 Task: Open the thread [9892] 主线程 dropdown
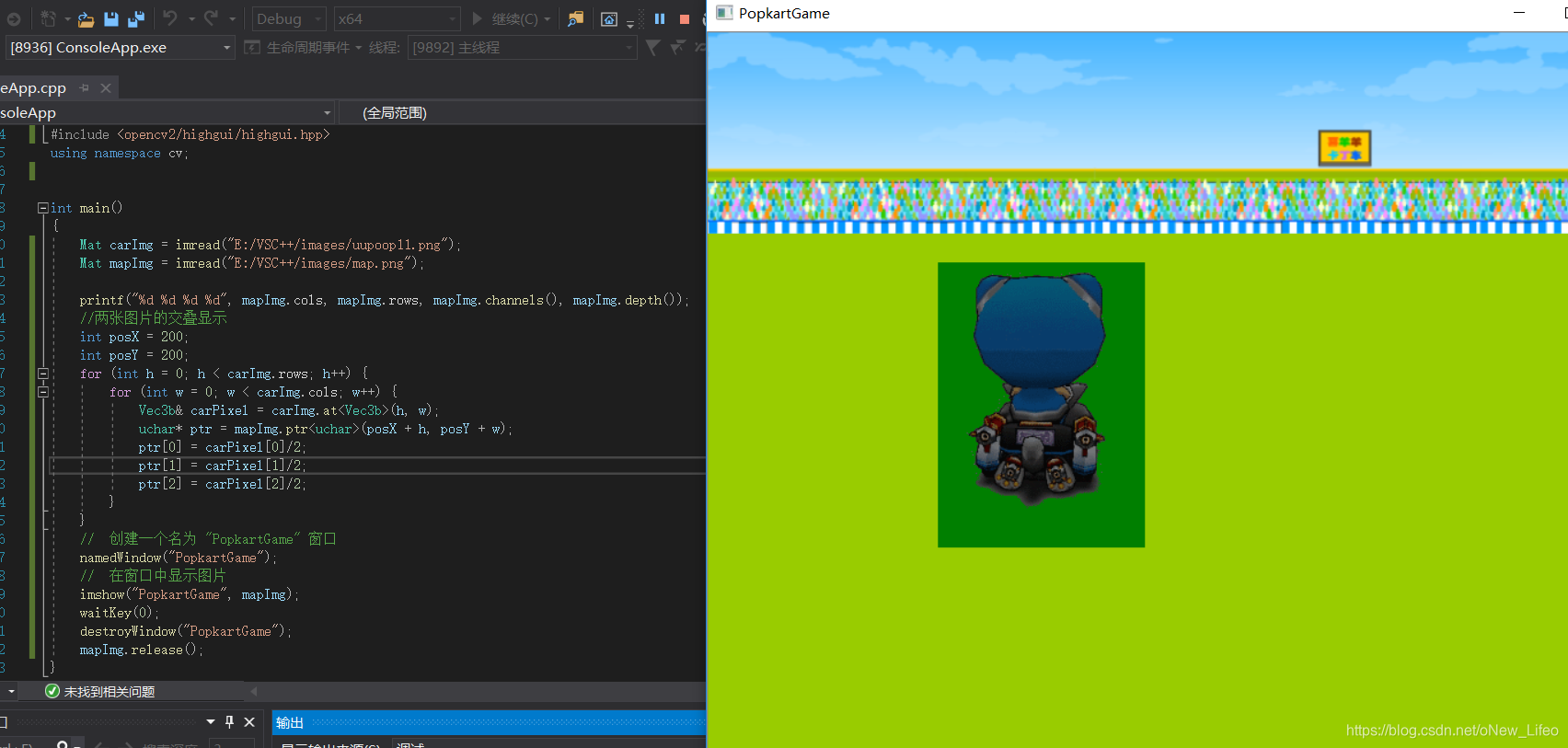[x=522, y=47]
